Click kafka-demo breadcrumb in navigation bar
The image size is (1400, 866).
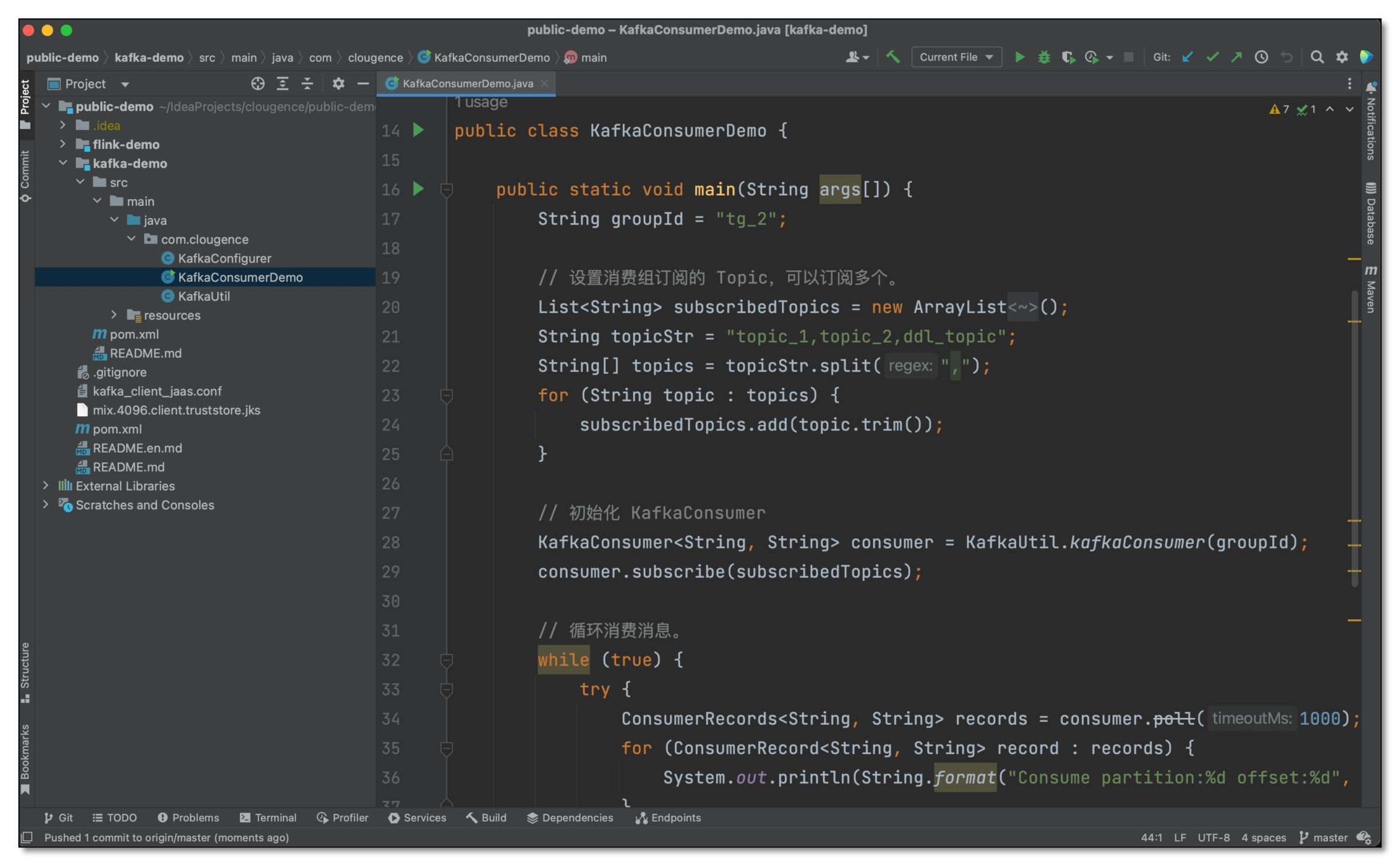(x=149, y=57)
